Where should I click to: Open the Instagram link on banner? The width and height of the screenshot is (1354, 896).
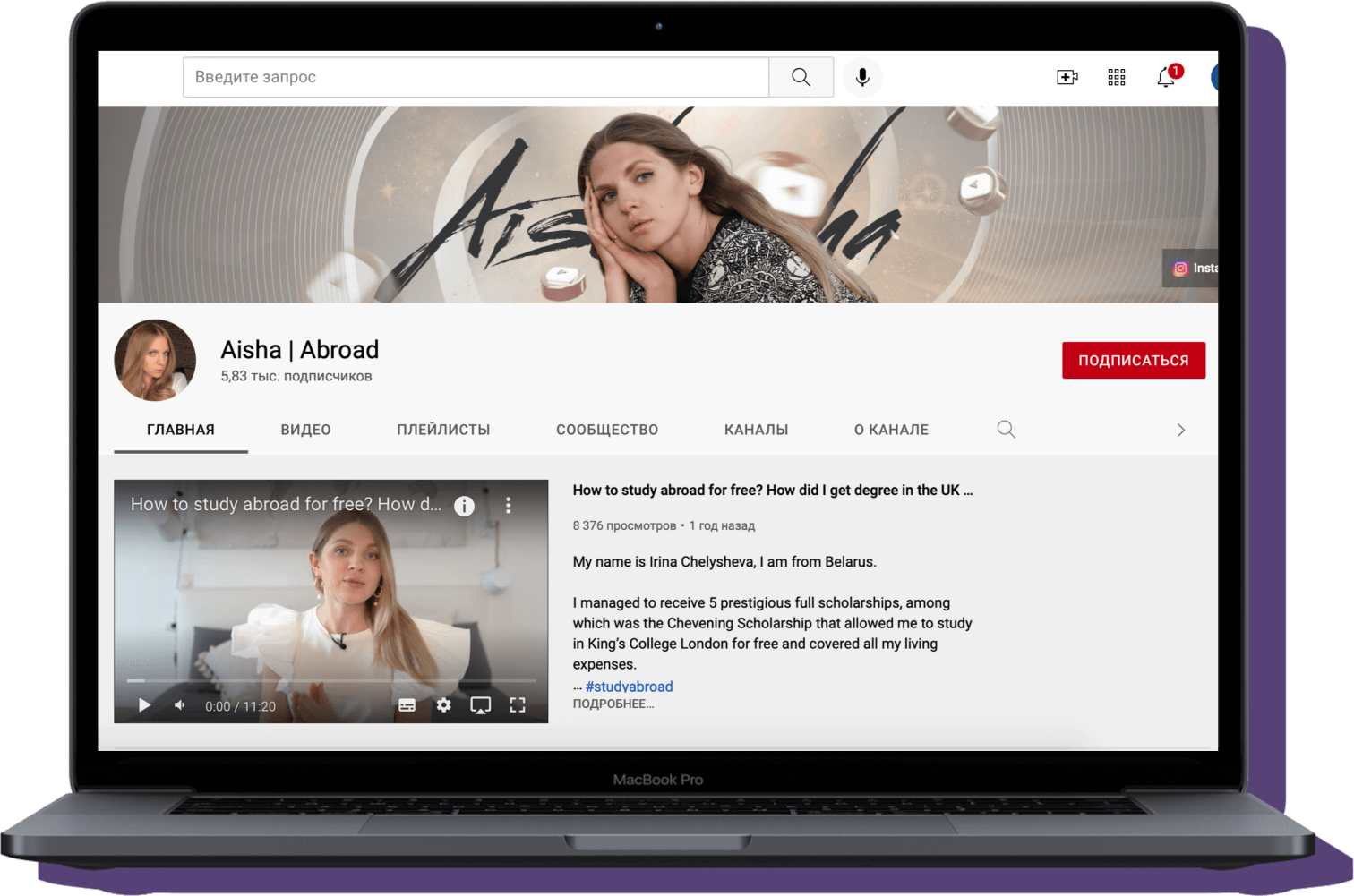tap(1192, 268)
